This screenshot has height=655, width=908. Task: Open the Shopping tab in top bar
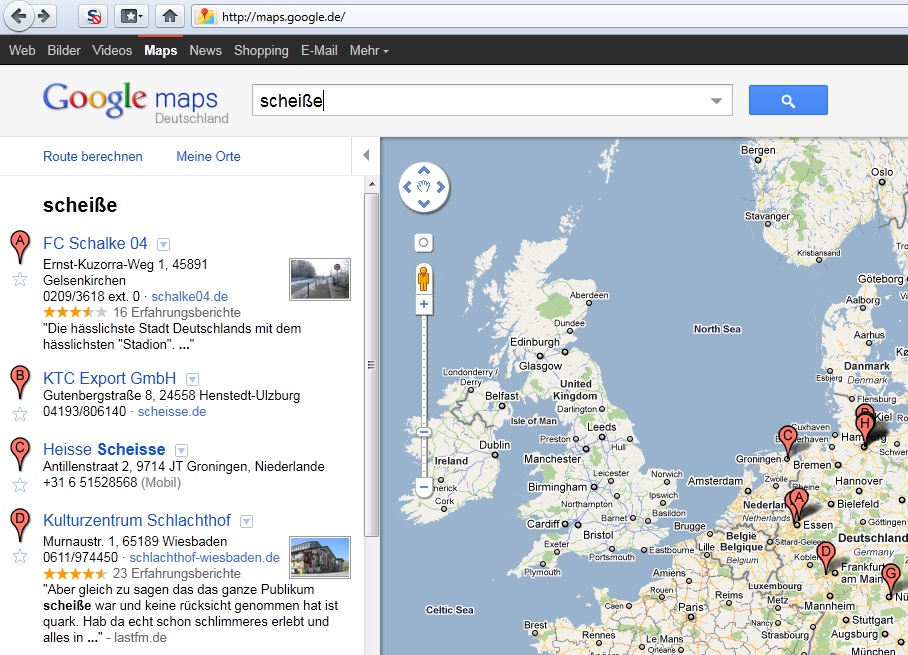coord(261,50)
